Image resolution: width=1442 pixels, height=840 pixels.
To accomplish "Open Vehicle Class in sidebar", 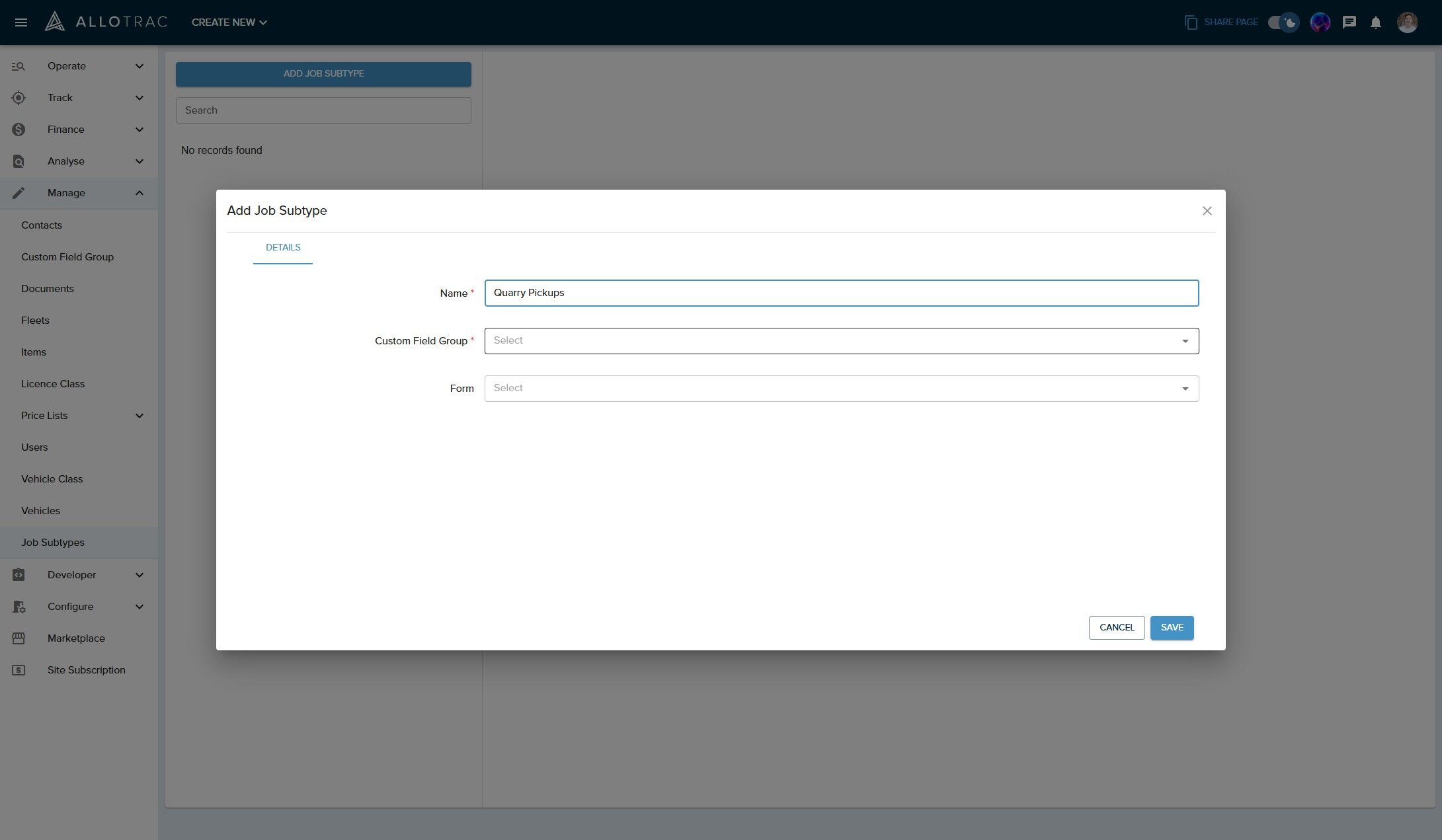I will (52, 479).
